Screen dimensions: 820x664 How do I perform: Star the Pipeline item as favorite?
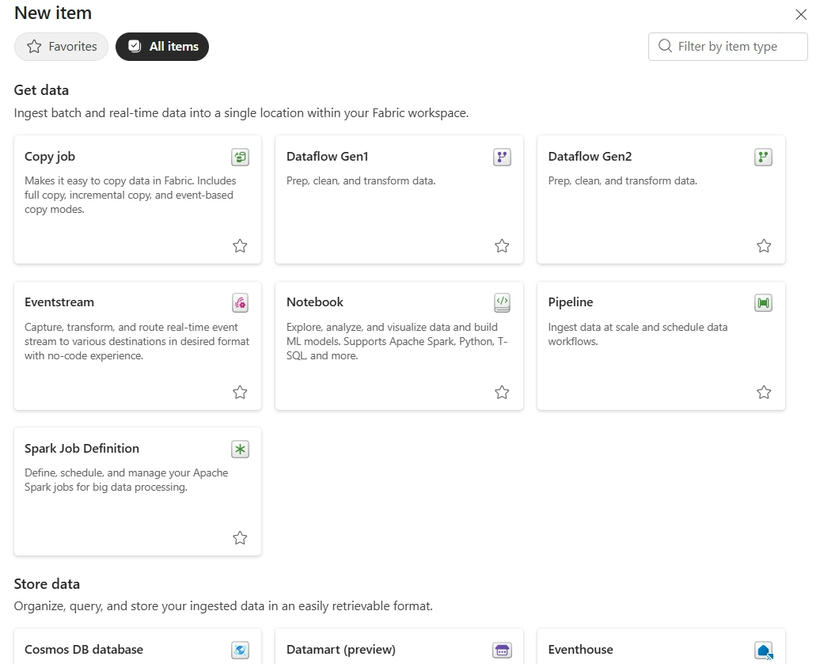764,392
